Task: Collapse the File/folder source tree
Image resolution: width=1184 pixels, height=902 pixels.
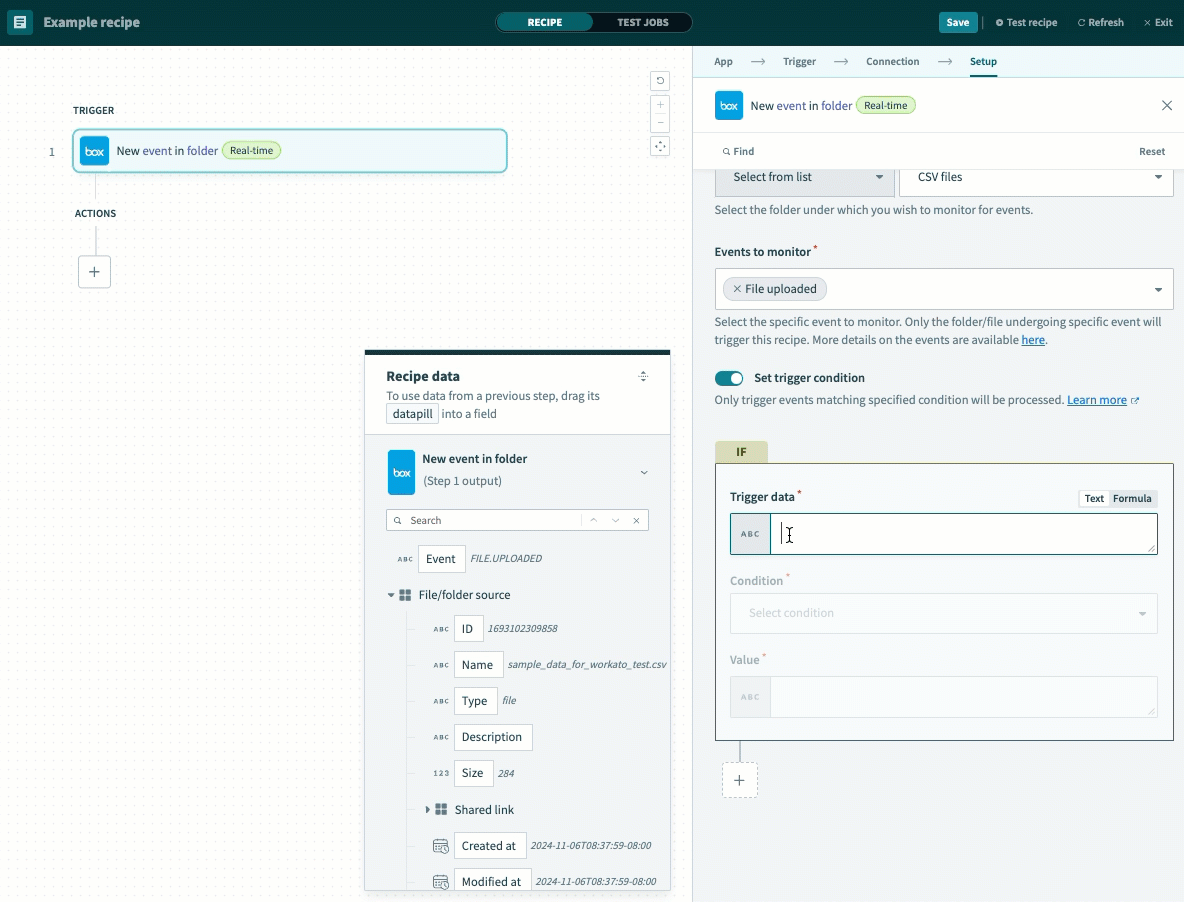Action: (x=391, y=595)
